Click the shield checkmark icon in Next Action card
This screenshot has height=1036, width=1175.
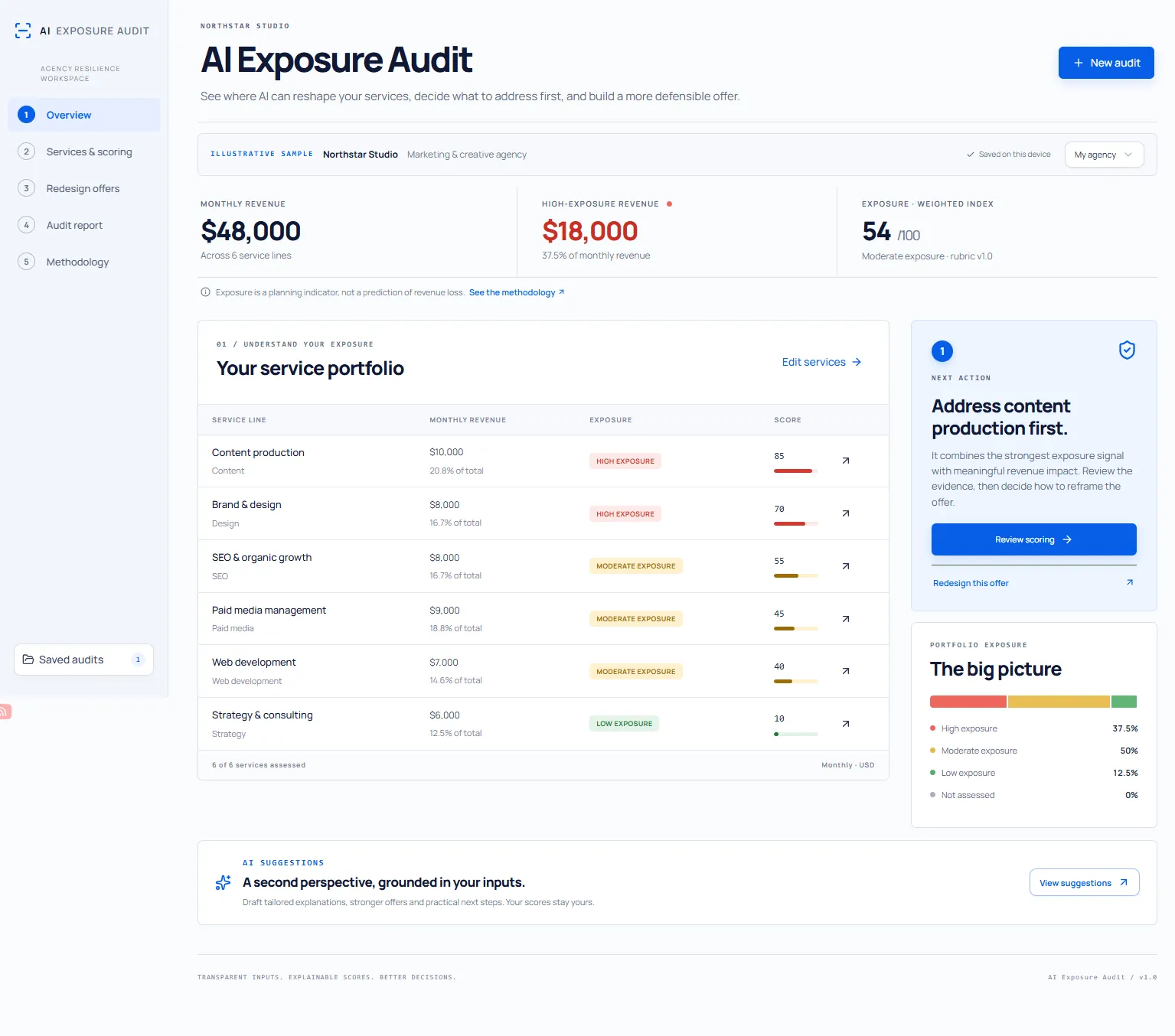tap(1127, 350)
